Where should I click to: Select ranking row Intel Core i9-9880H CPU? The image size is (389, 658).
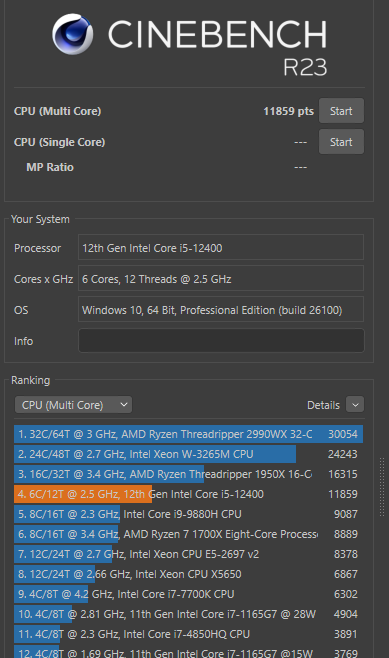click(188, 514)
